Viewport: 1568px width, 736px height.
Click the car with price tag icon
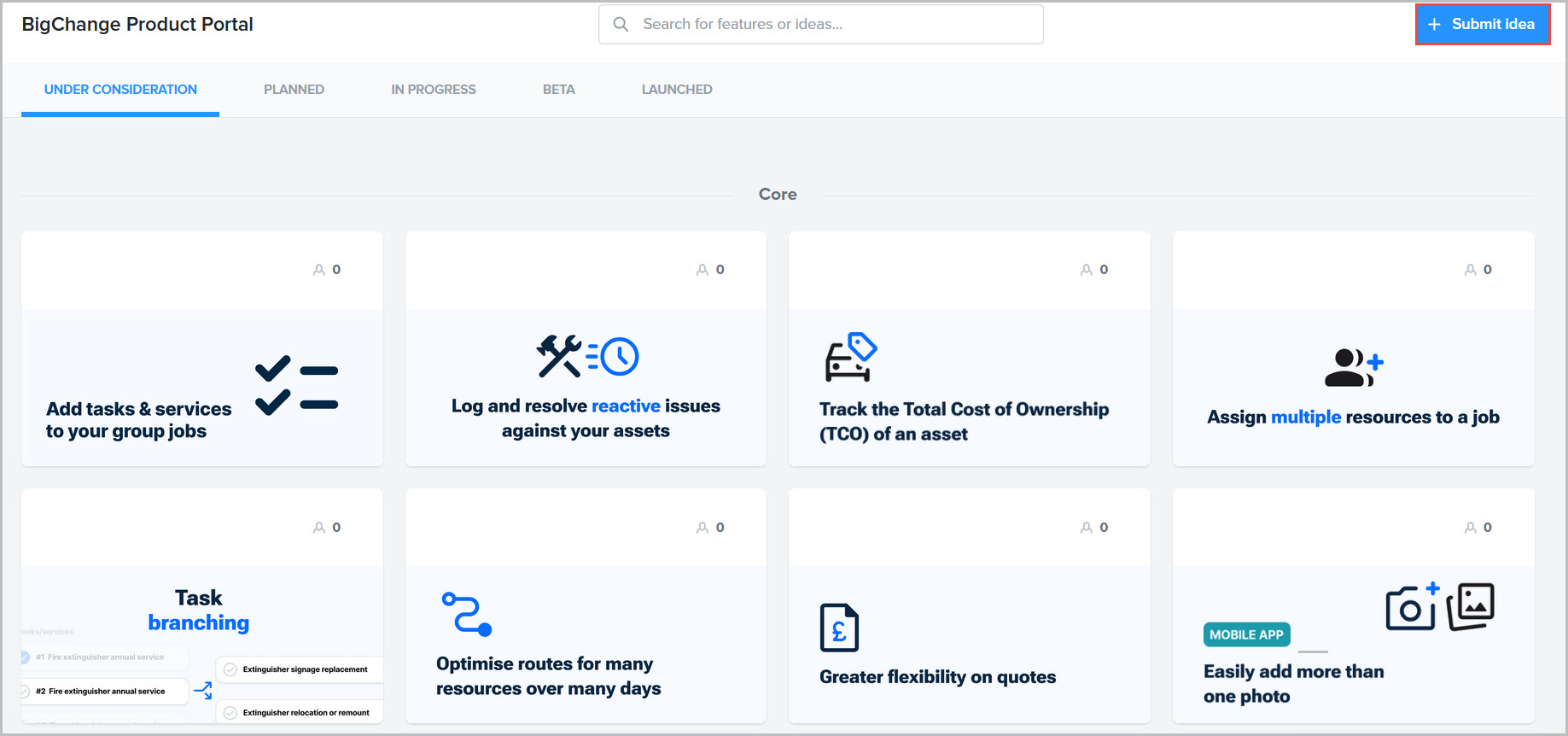[850, 357]
